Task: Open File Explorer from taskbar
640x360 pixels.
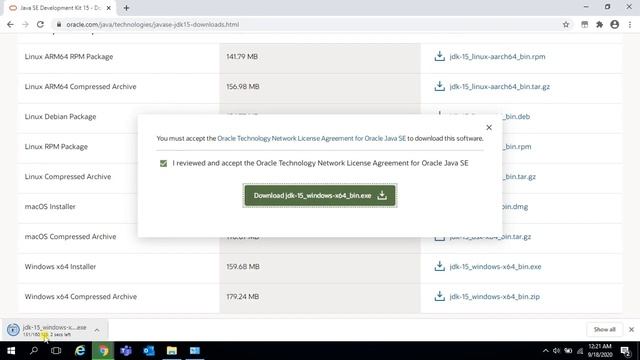Action: [x=172, y=351]
